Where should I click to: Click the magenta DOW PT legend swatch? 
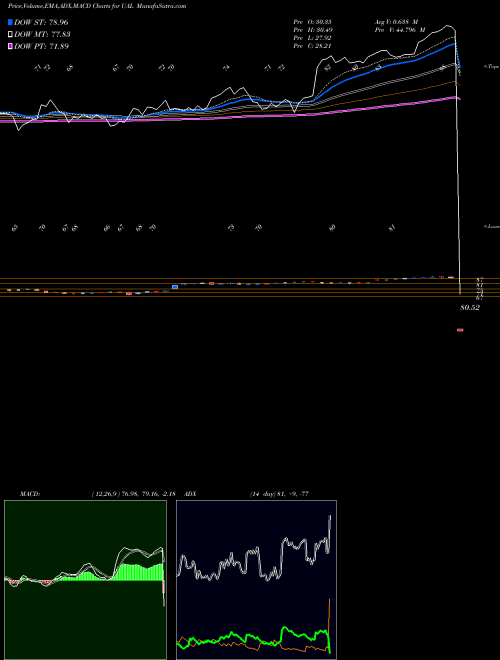click(x=10, y=46)
